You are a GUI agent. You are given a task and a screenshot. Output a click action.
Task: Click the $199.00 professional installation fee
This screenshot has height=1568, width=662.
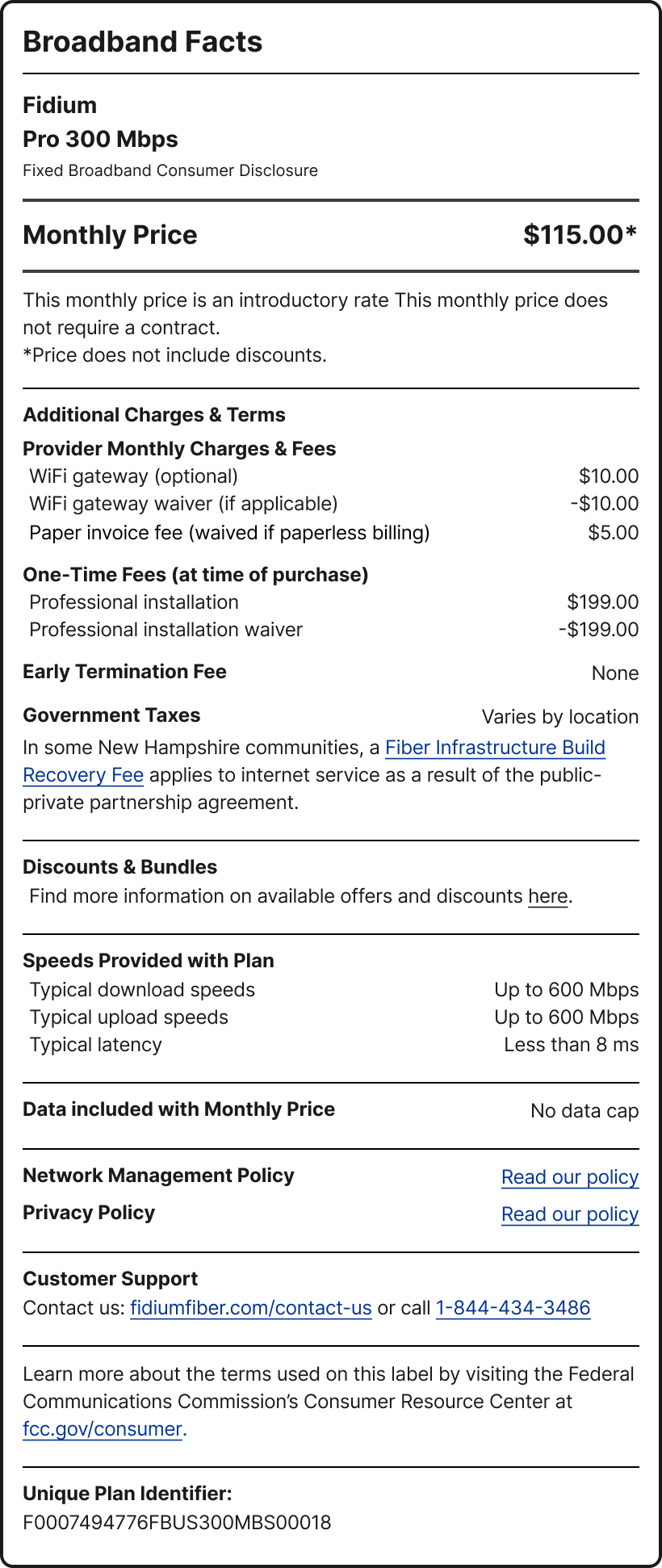point(602,602)
